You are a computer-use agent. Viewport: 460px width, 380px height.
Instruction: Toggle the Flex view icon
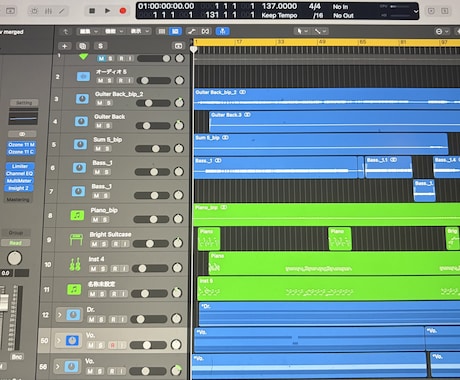point(205,31)
